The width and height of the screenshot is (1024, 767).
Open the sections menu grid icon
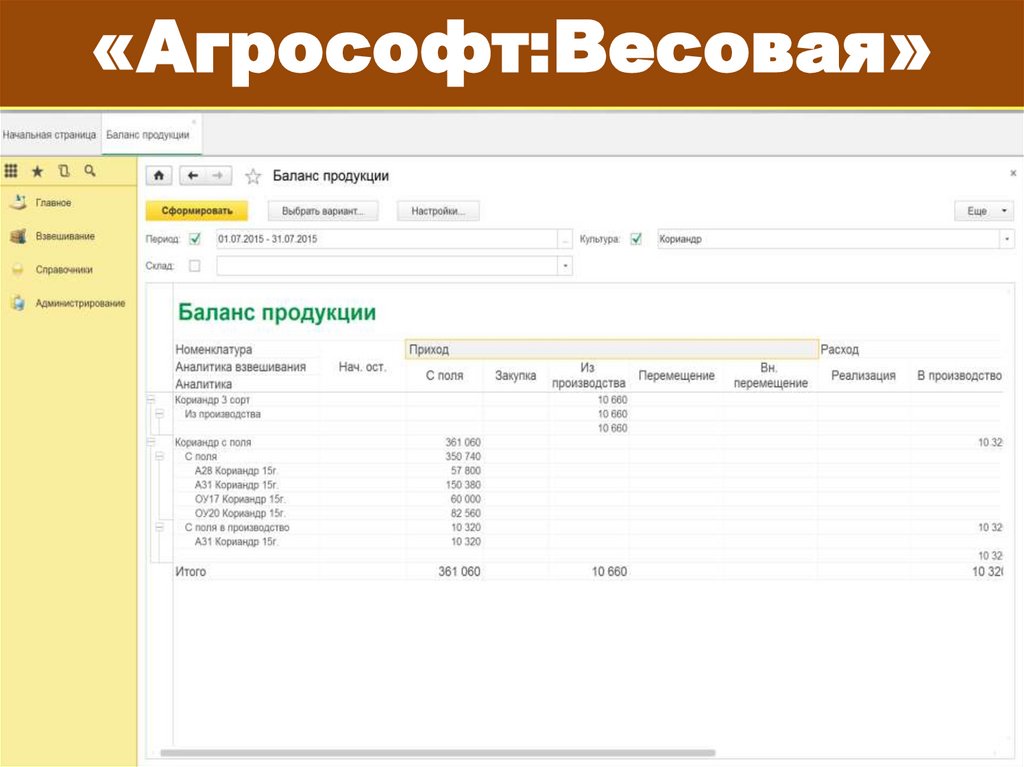point(11,171)
